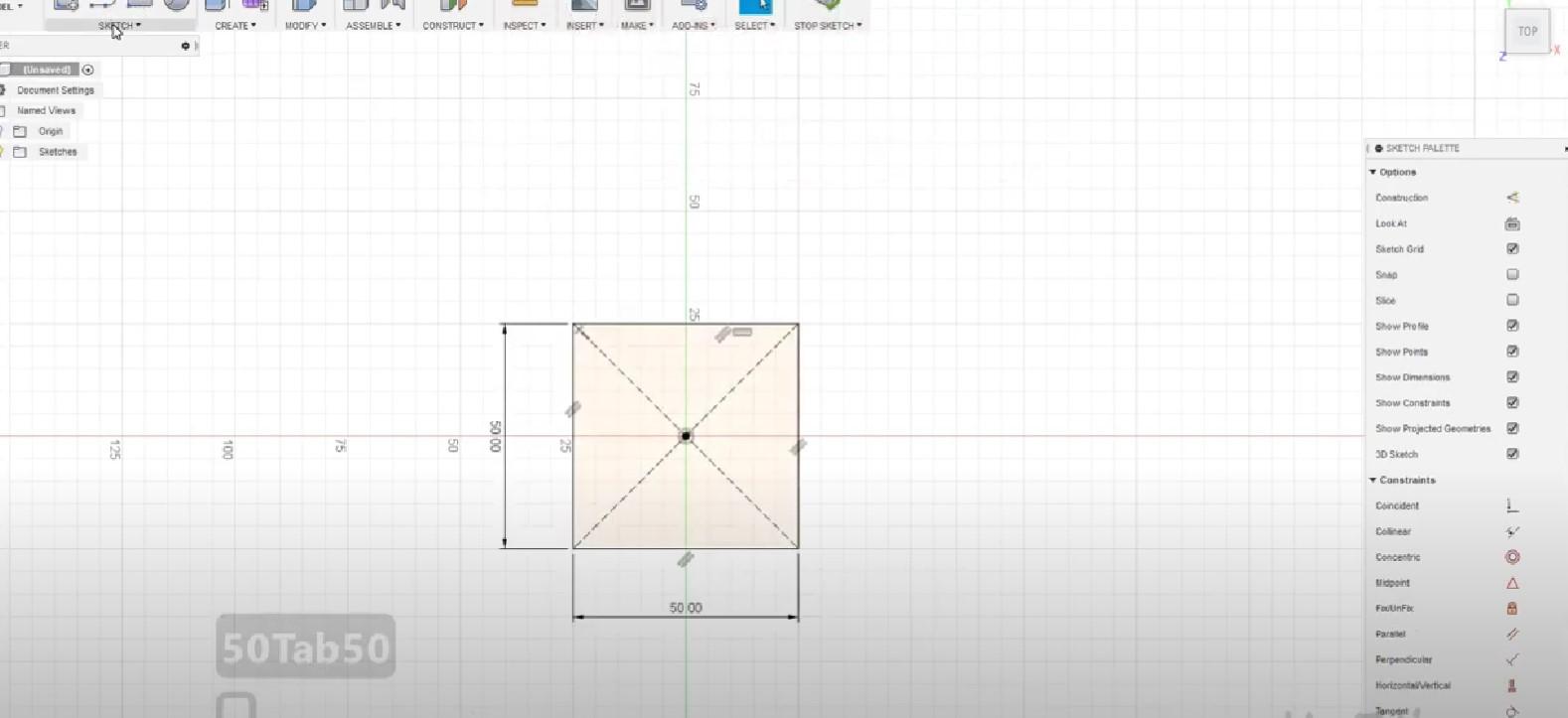Viewport: 1568px width, 718px height.
Task: Apply the Midpoint constraint
Action: pyautogui.click(x=1512, y=583)
